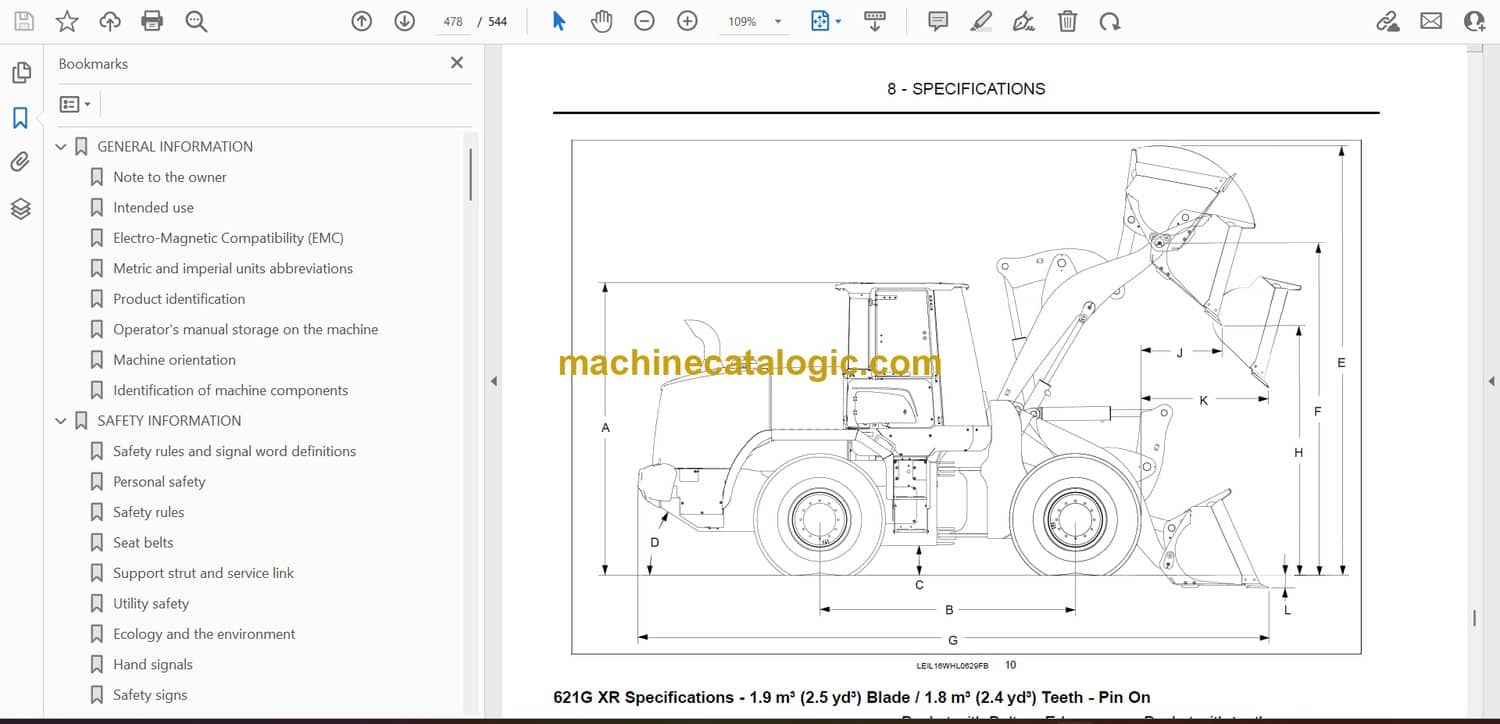Rotate the page with the rotate icon

click(1110, 21)
